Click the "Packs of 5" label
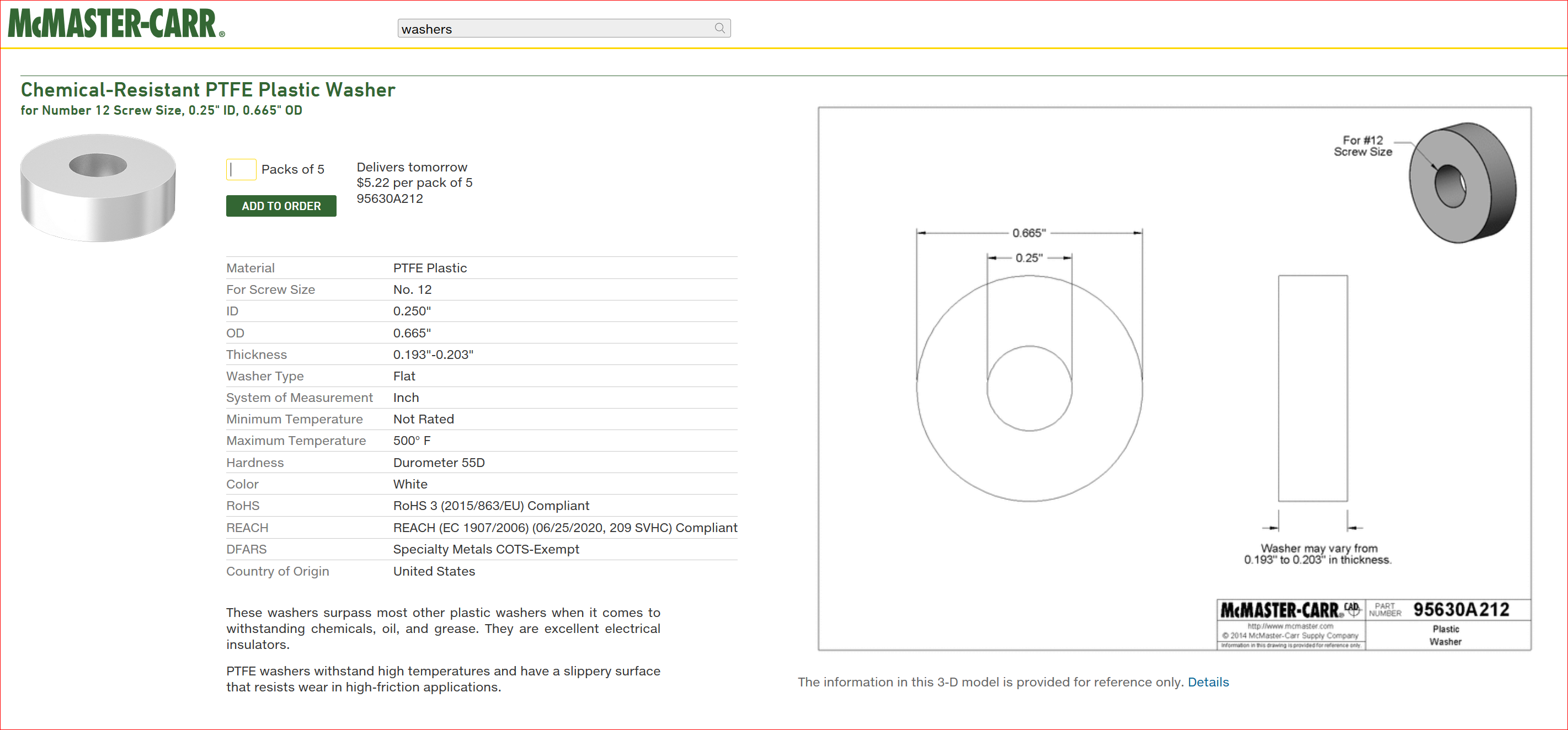Screen dimensions: 1568x730 [293, 169]
